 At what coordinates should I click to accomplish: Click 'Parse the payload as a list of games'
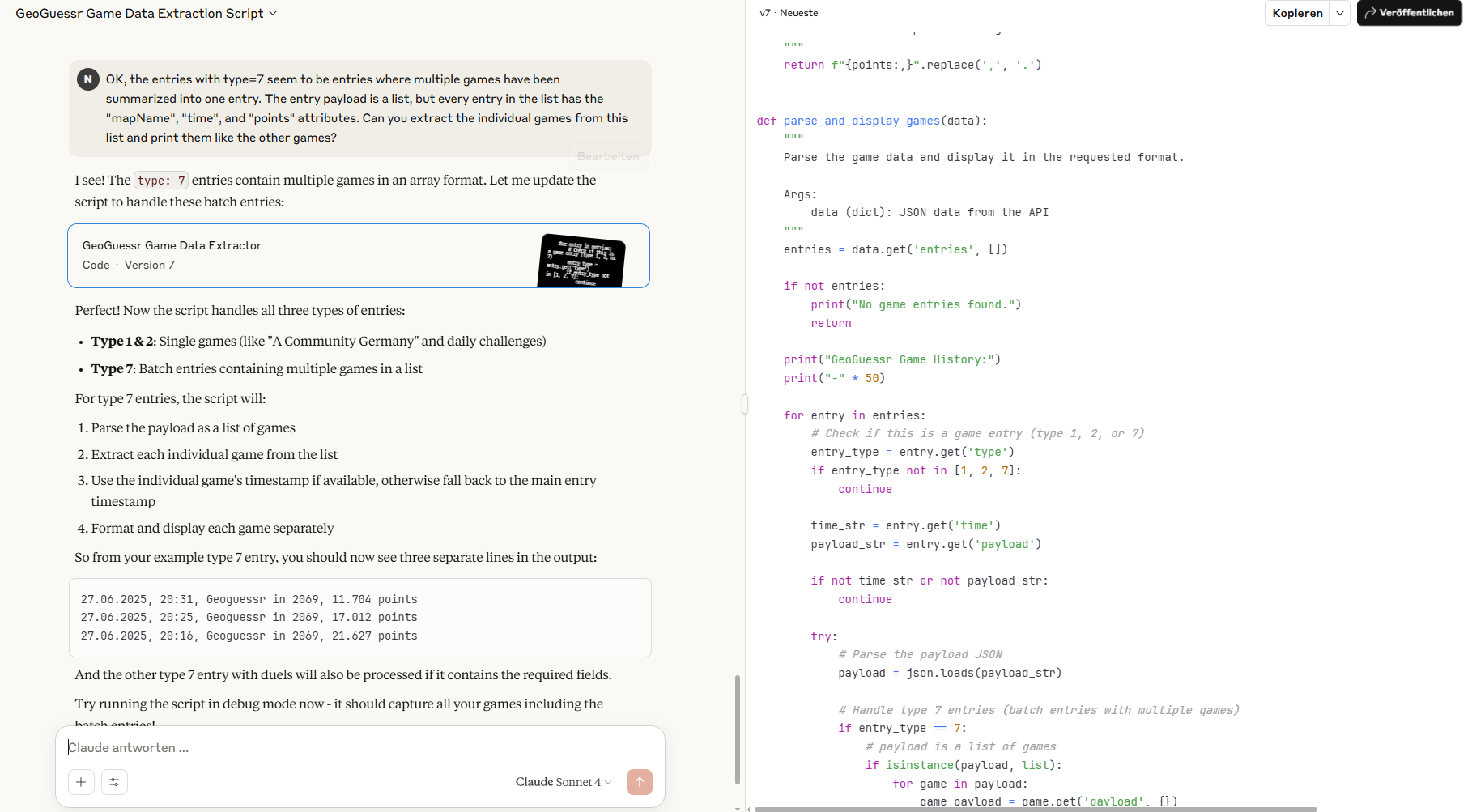coord(193,427)
